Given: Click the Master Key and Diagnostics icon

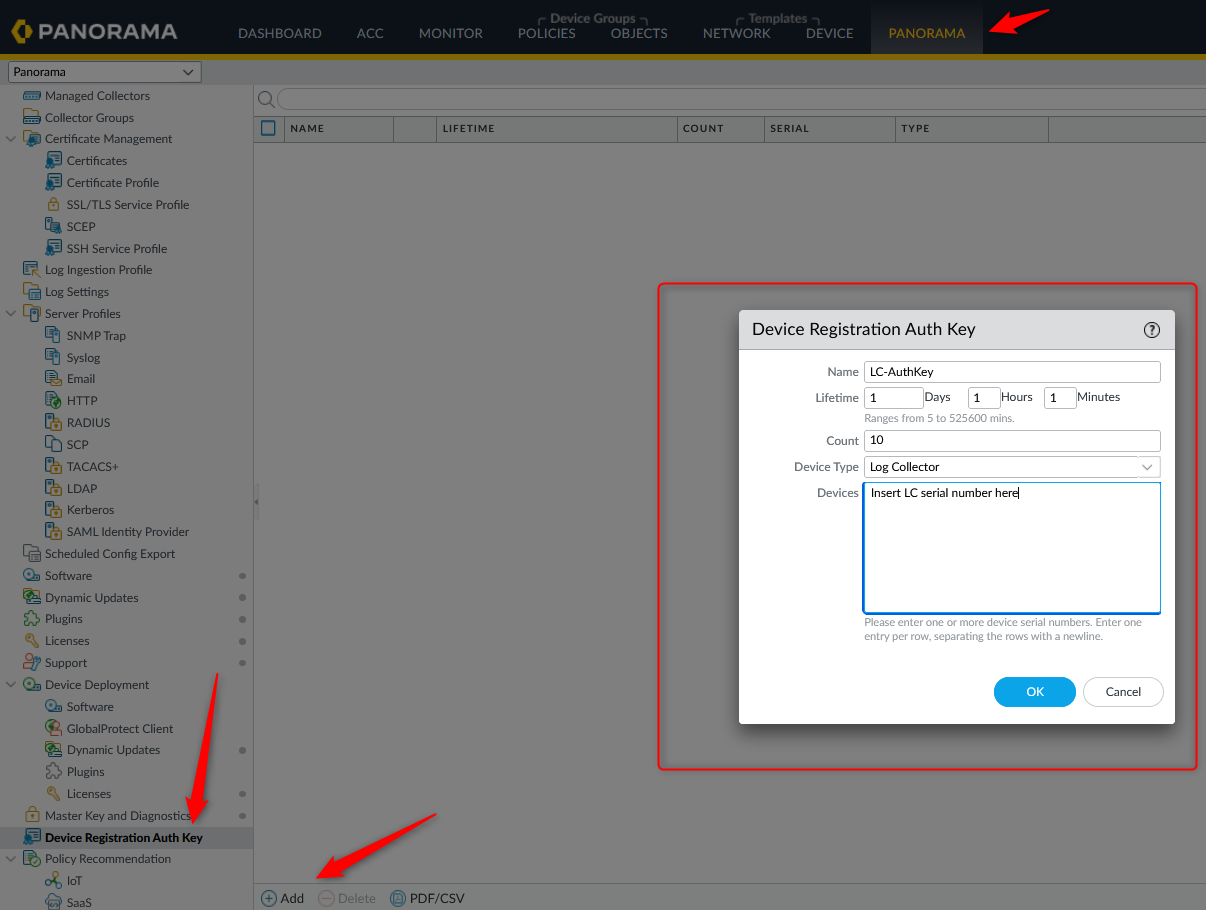Looking at the screenshot, I should tap(32, 816).
